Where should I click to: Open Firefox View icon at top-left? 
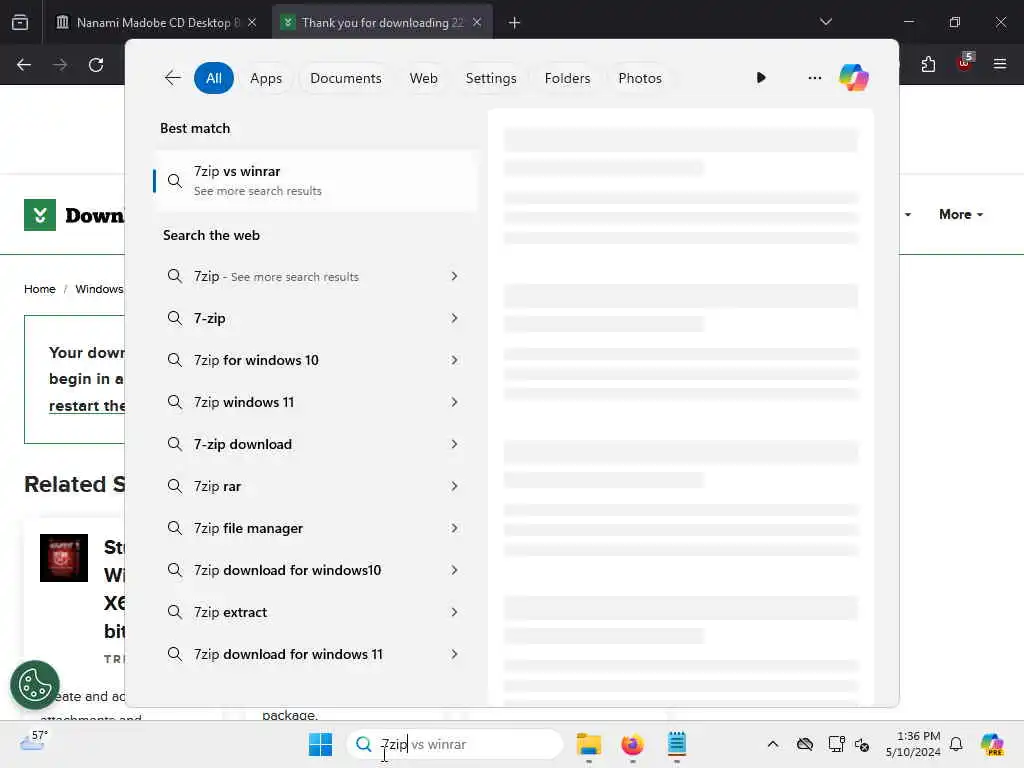[x=20, y=22]
